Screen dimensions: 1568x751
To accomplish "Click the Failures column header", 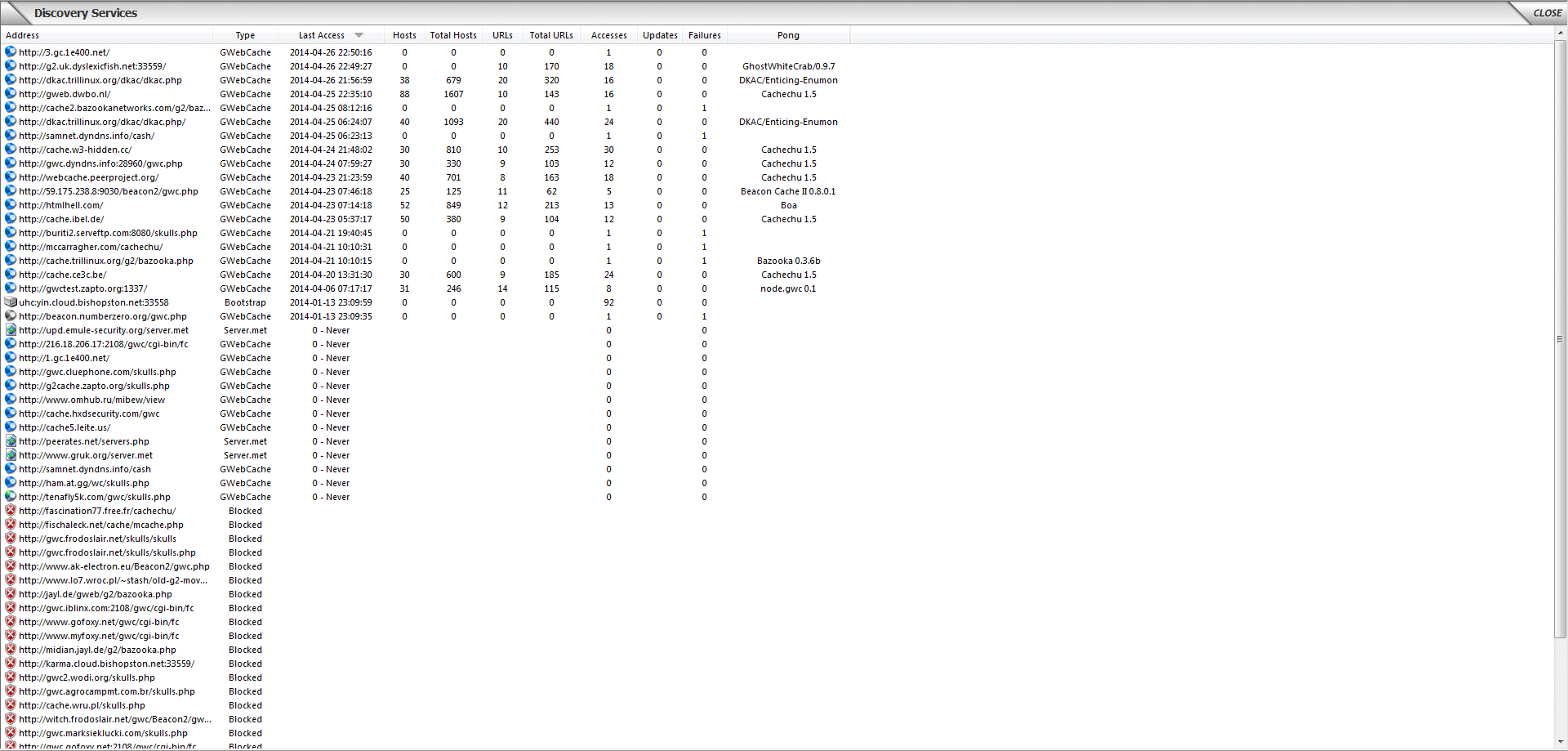I will coord(704,35).
